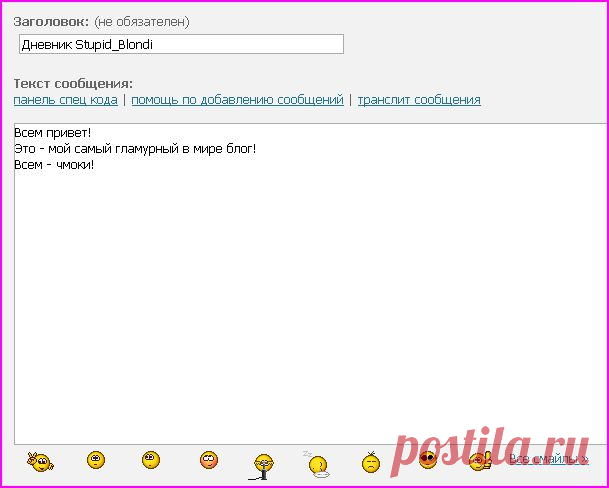This screenshot has width=609, height=488.
Task: Open the 'Все смайлы' link
Action: [549, 459]
